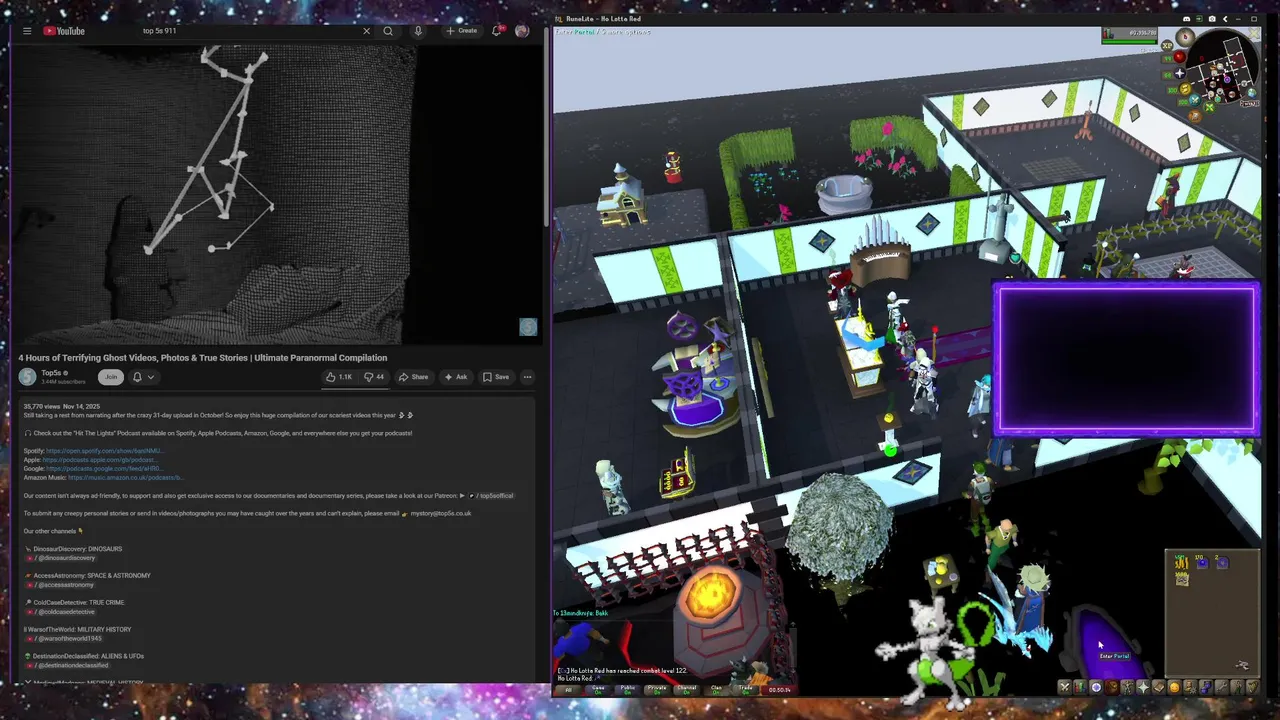
Task: Click the YouTube search input field
Action: [250, 31]
